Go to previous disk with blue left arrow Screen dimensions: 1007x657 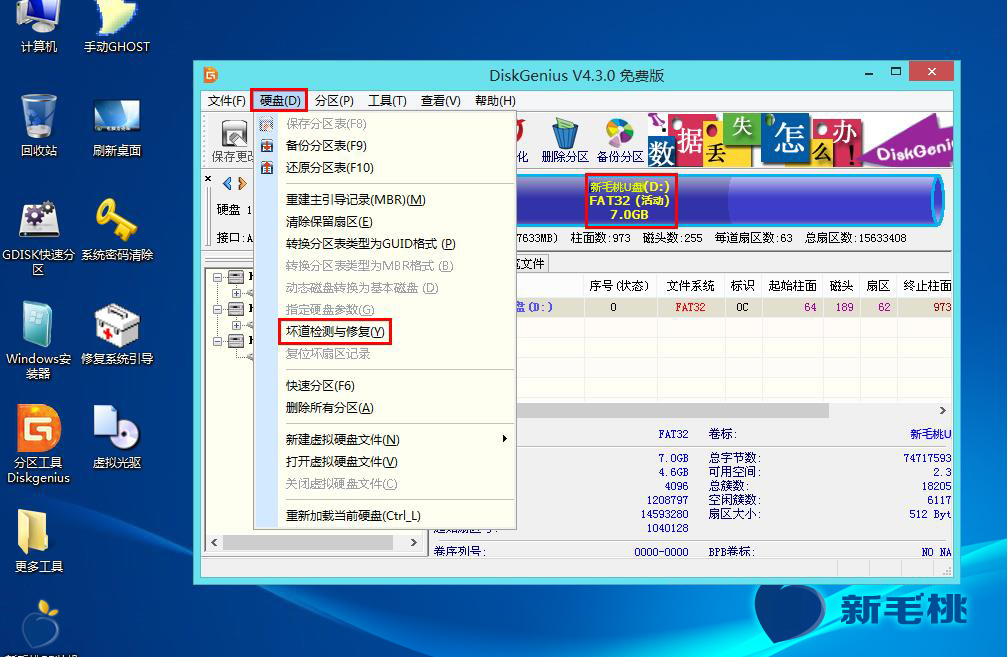227,184
